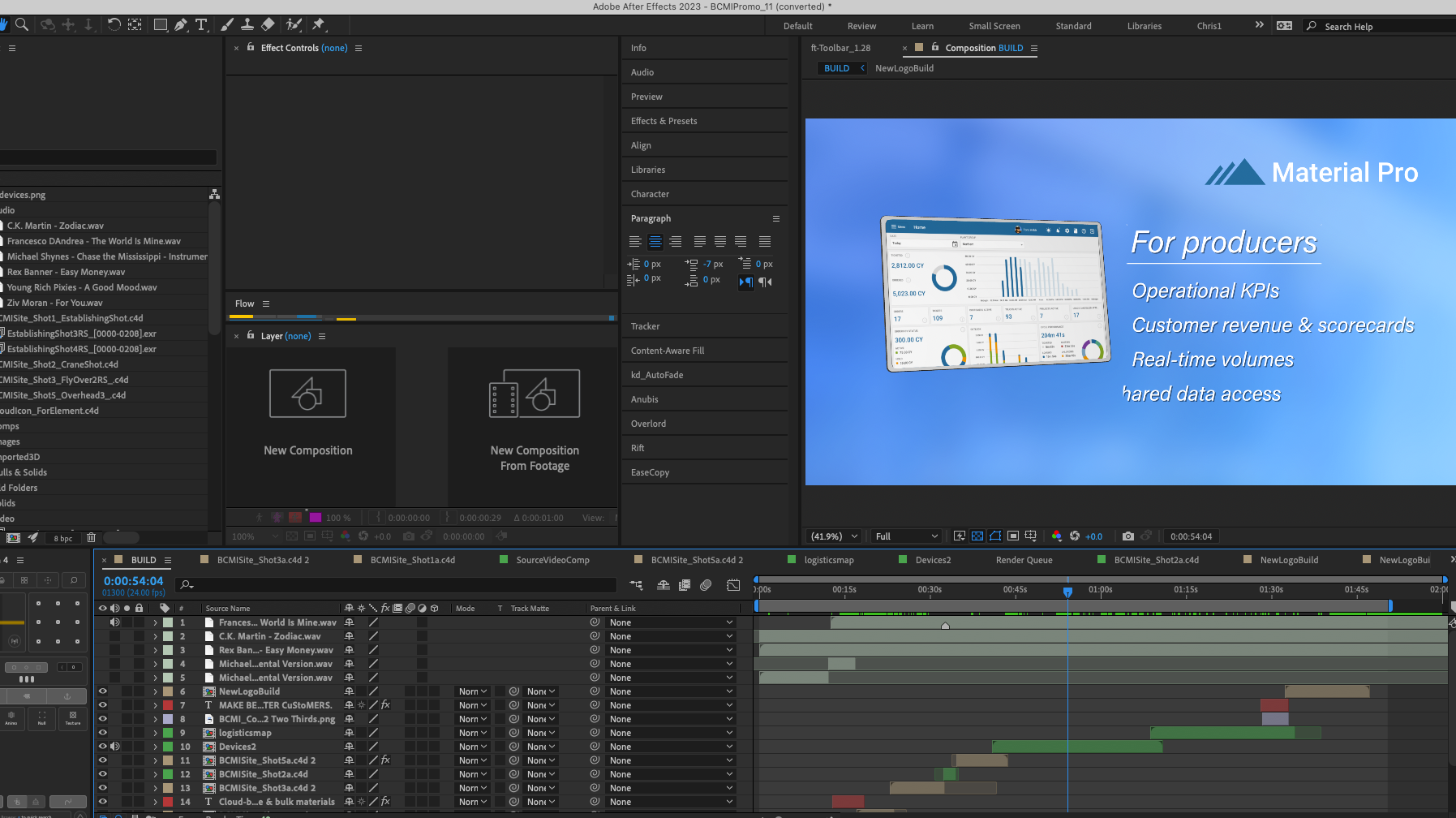
Task: Open the logisticsmap timeline tab
Action: click(828, 560)
